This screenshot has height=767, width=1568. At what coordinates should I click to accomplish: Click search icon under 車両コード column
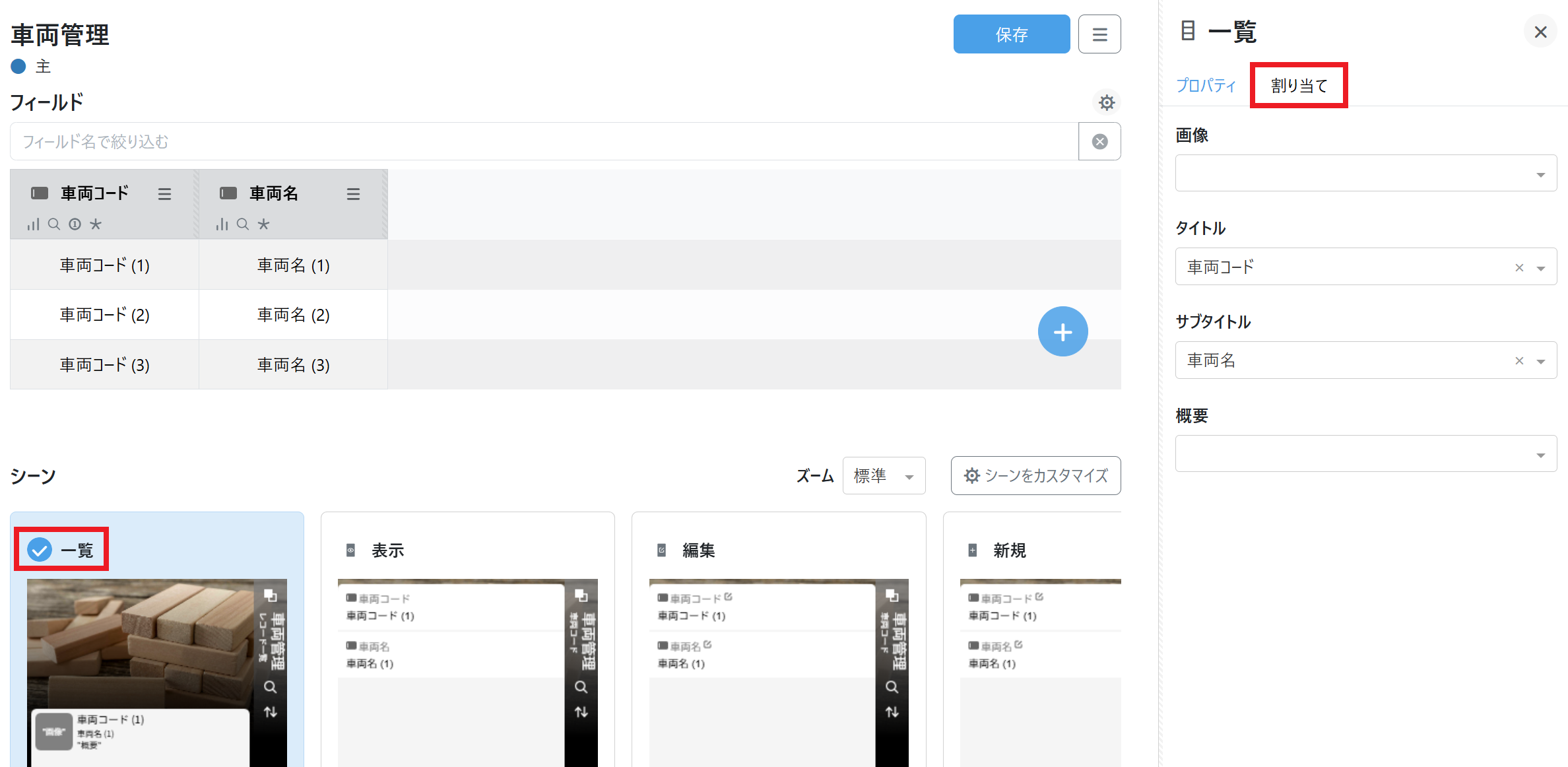(54, 224)
